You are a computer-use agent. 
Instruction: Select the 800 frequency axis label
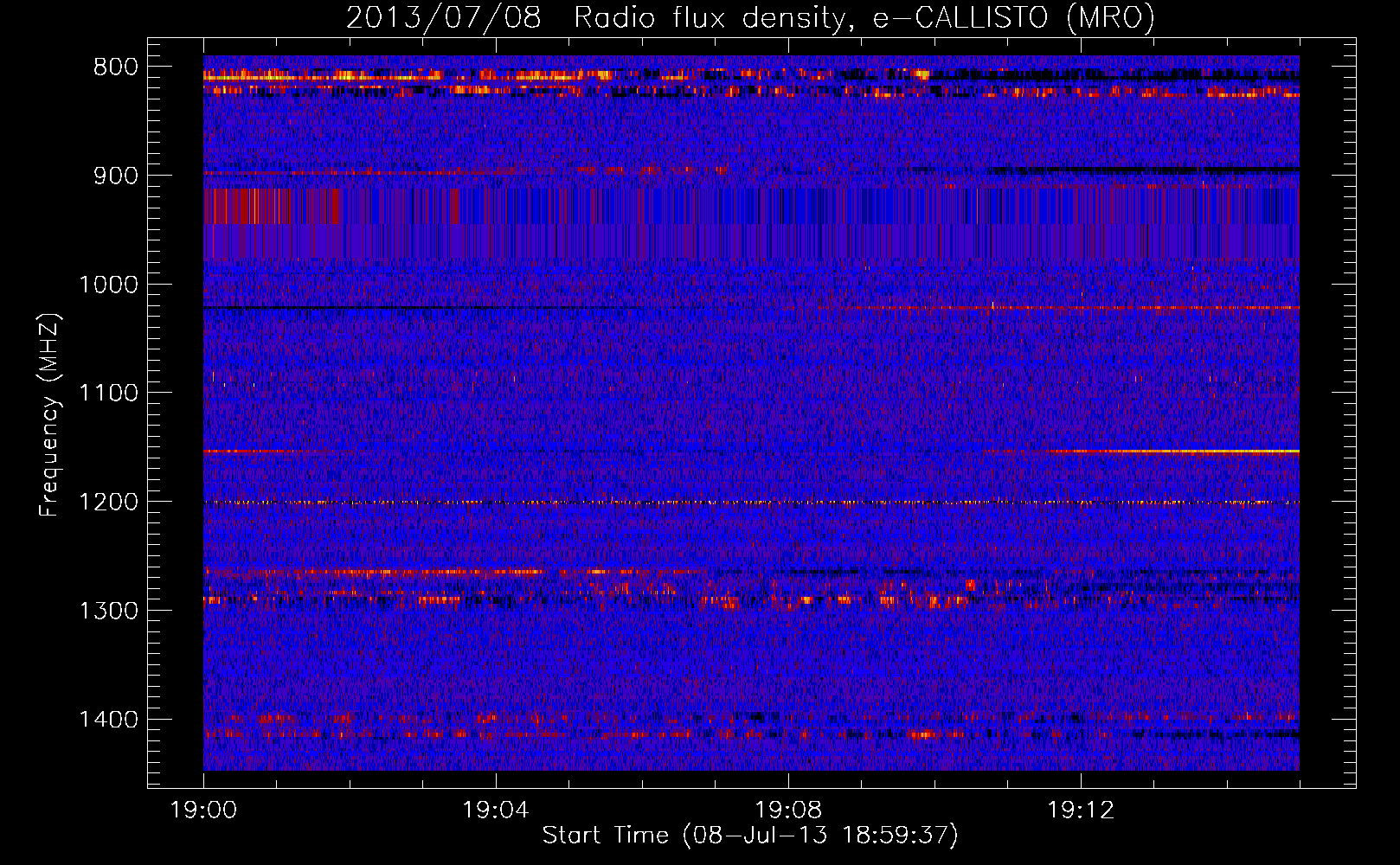point(115,67)
